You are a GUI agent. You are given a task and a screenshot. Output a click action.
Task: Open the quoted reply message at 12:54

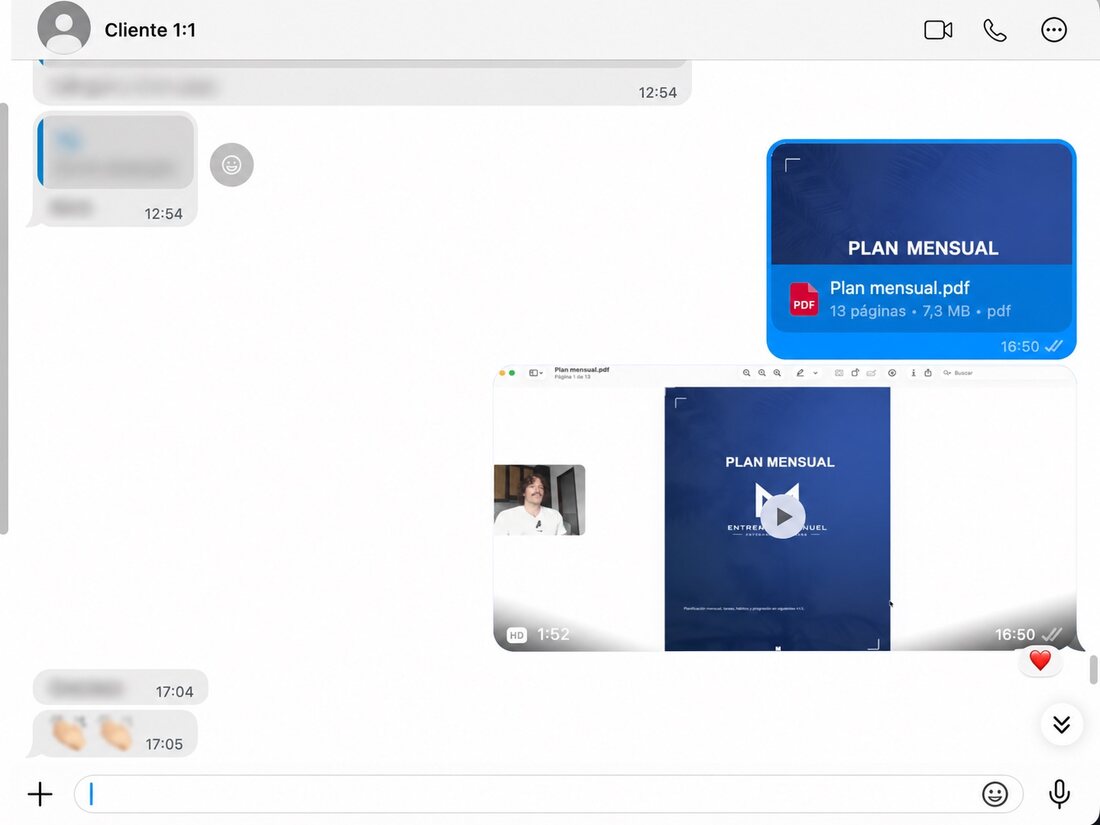point(116,152)
